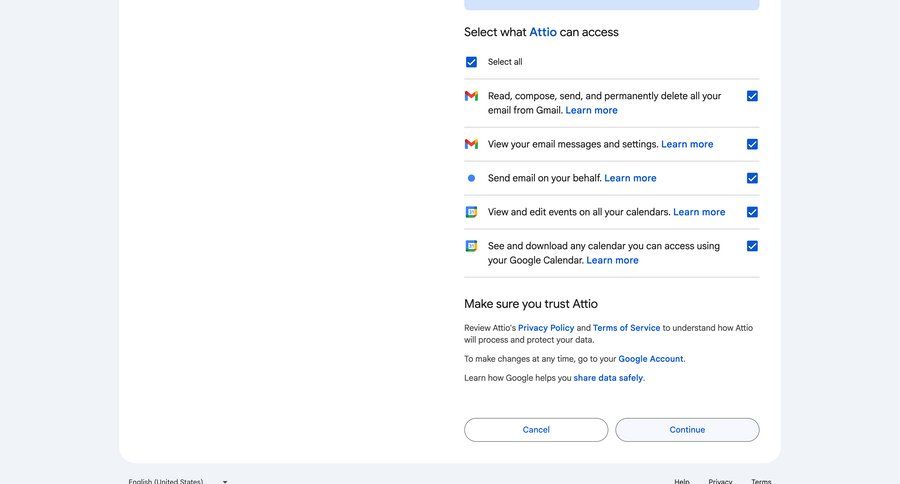Open Learn more for See and download calendar
Screen dimensions: 900x484
[612, 260]
